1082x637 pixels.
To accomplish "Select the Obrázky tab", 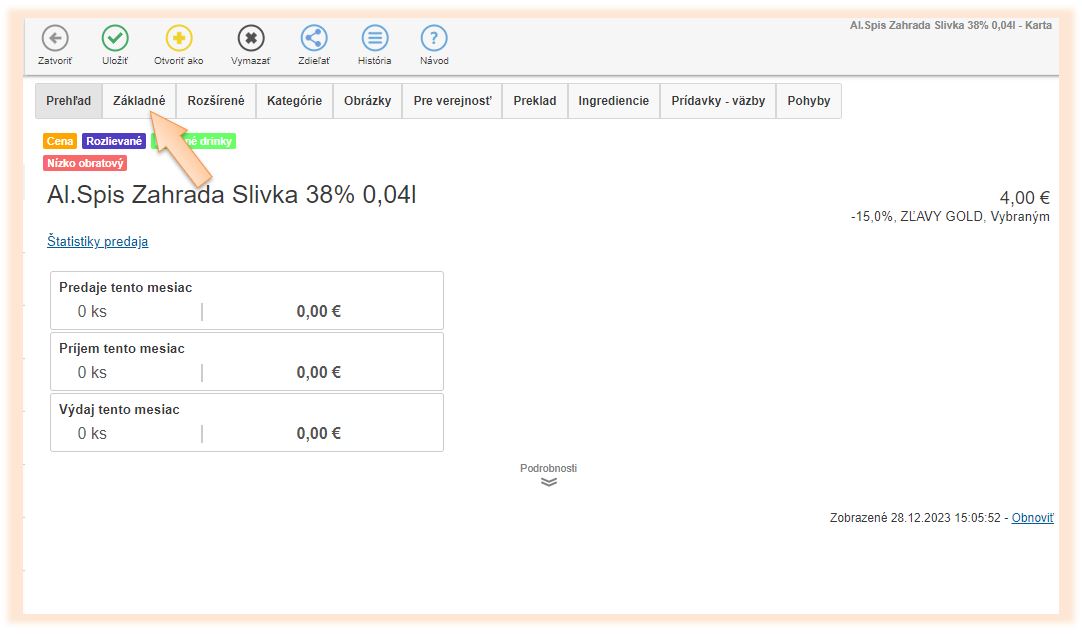I will click(367, 101).
